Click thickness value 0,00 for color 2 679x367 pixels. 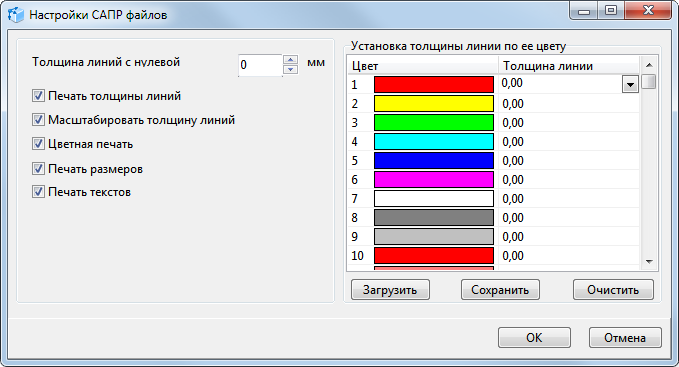point(513,104)
